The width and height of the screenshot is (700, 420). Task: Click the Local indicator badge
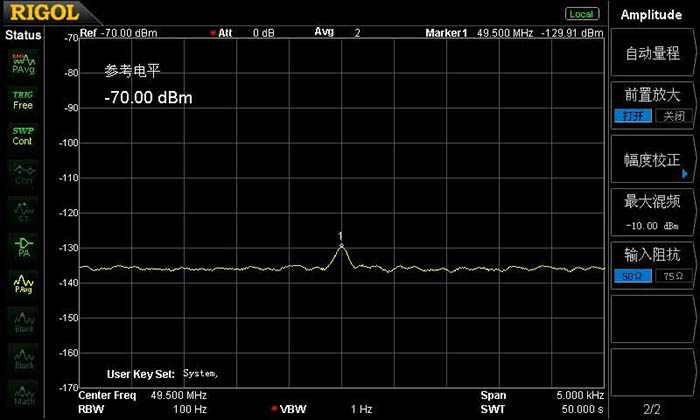(x=580, y=14)
